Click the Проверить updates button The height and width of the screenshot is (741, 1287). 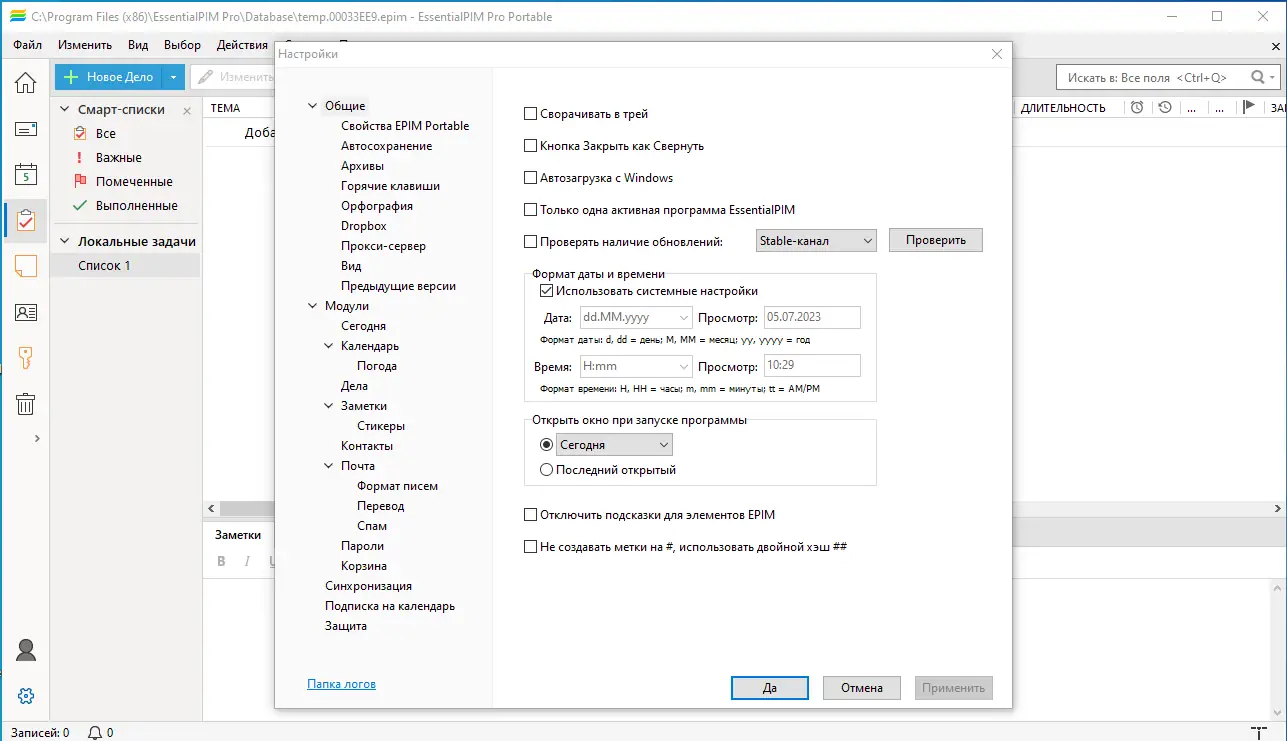pyautogui.click(x=936, y=240)
